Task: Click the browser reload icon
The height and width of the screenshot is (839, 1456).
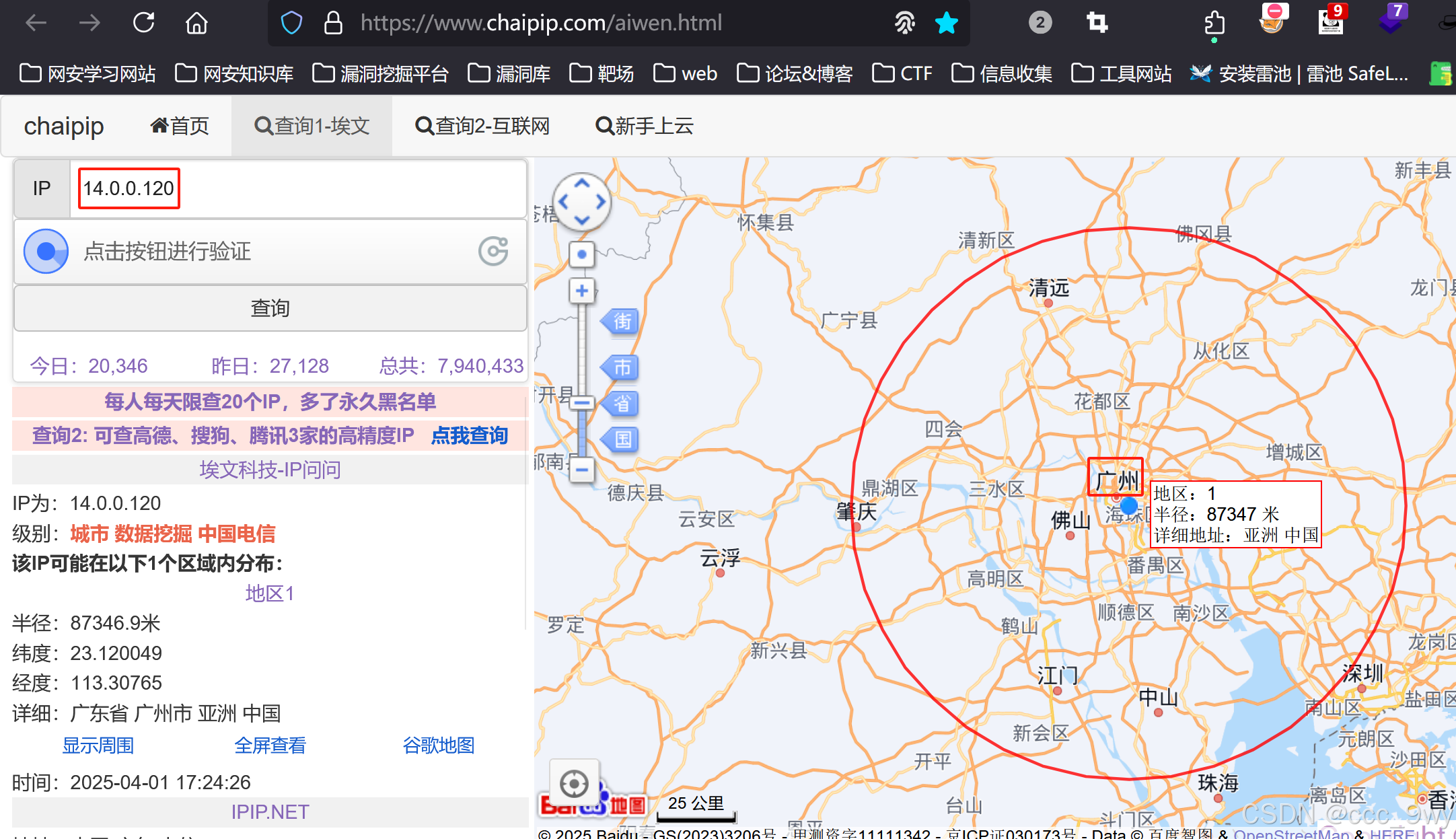Action: [143, 23]
